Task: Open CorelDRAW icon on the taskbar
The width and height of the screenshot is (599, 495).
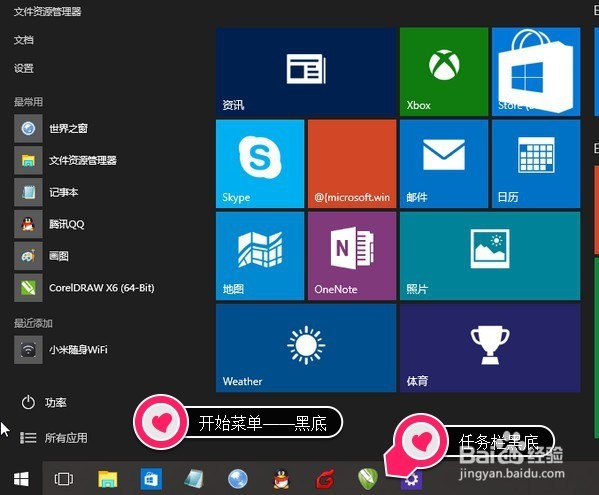Action: [368, 479]
